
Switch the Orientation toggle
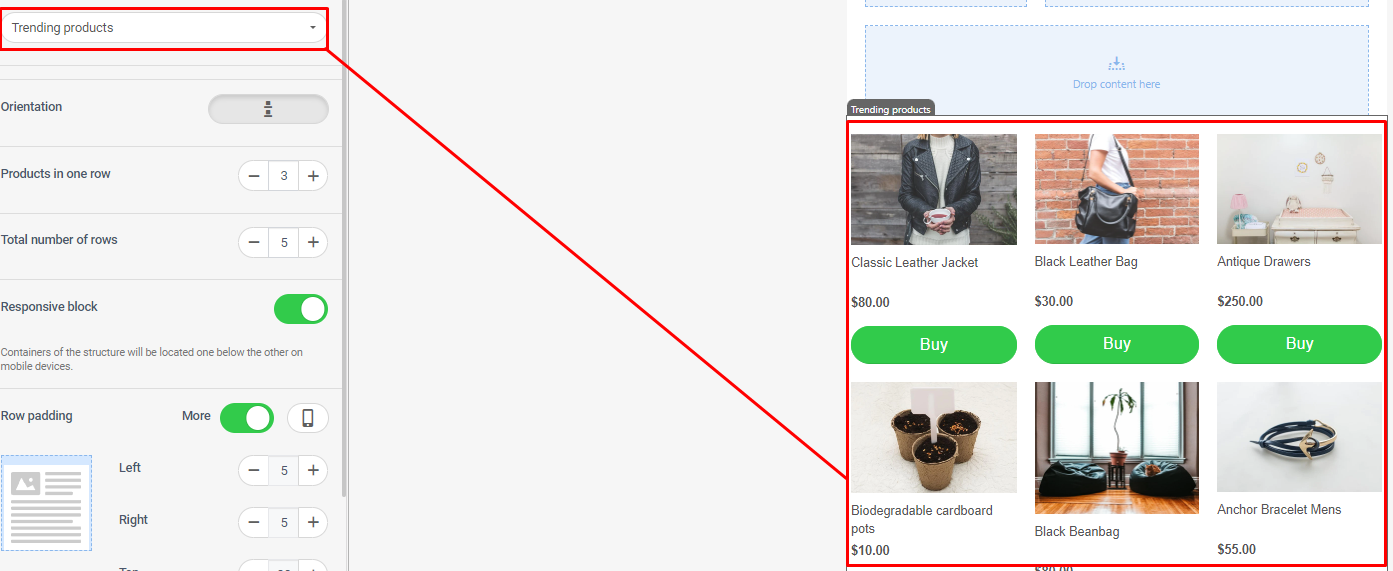[x=268, y=109]
